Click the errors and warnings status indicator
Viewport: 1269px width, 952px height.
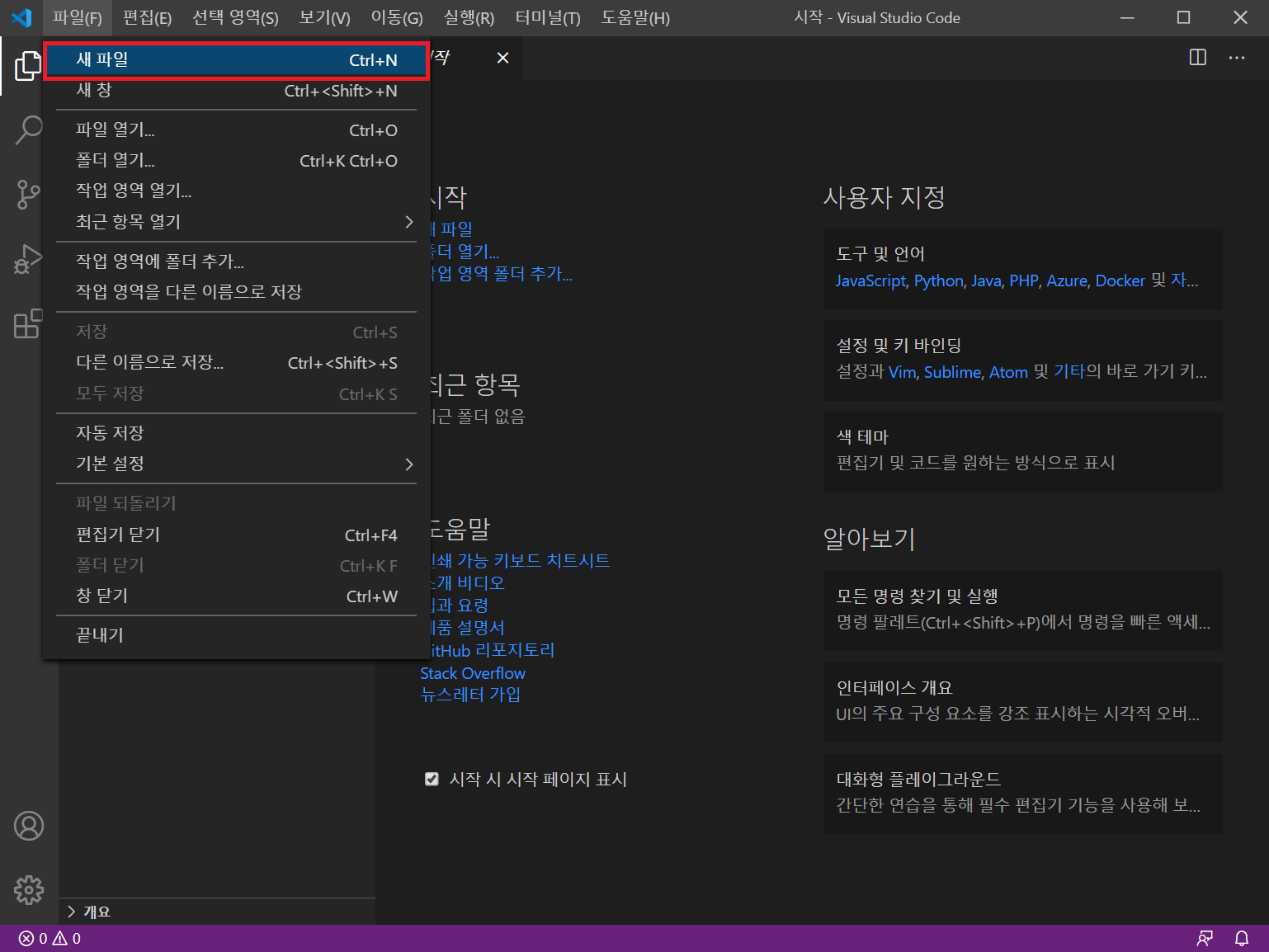click(50, 938)
